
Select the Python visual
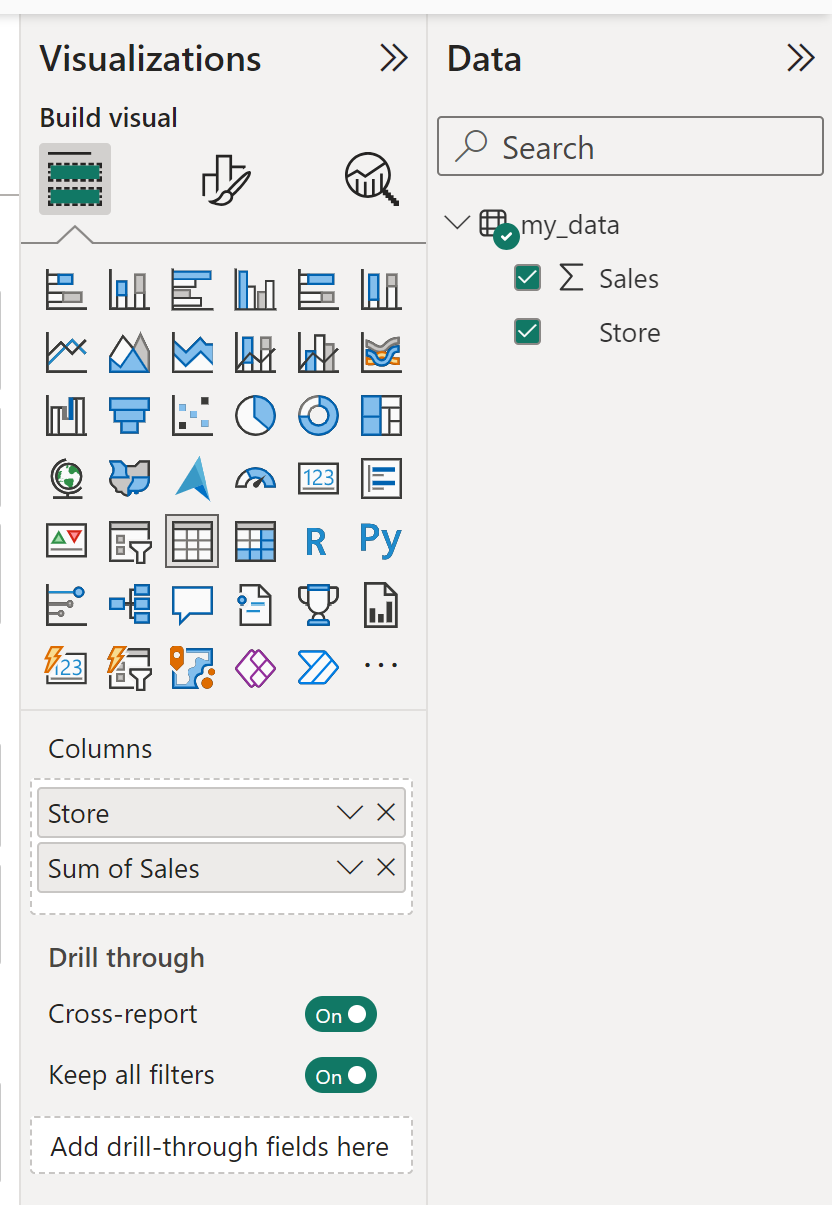(381, 540)
